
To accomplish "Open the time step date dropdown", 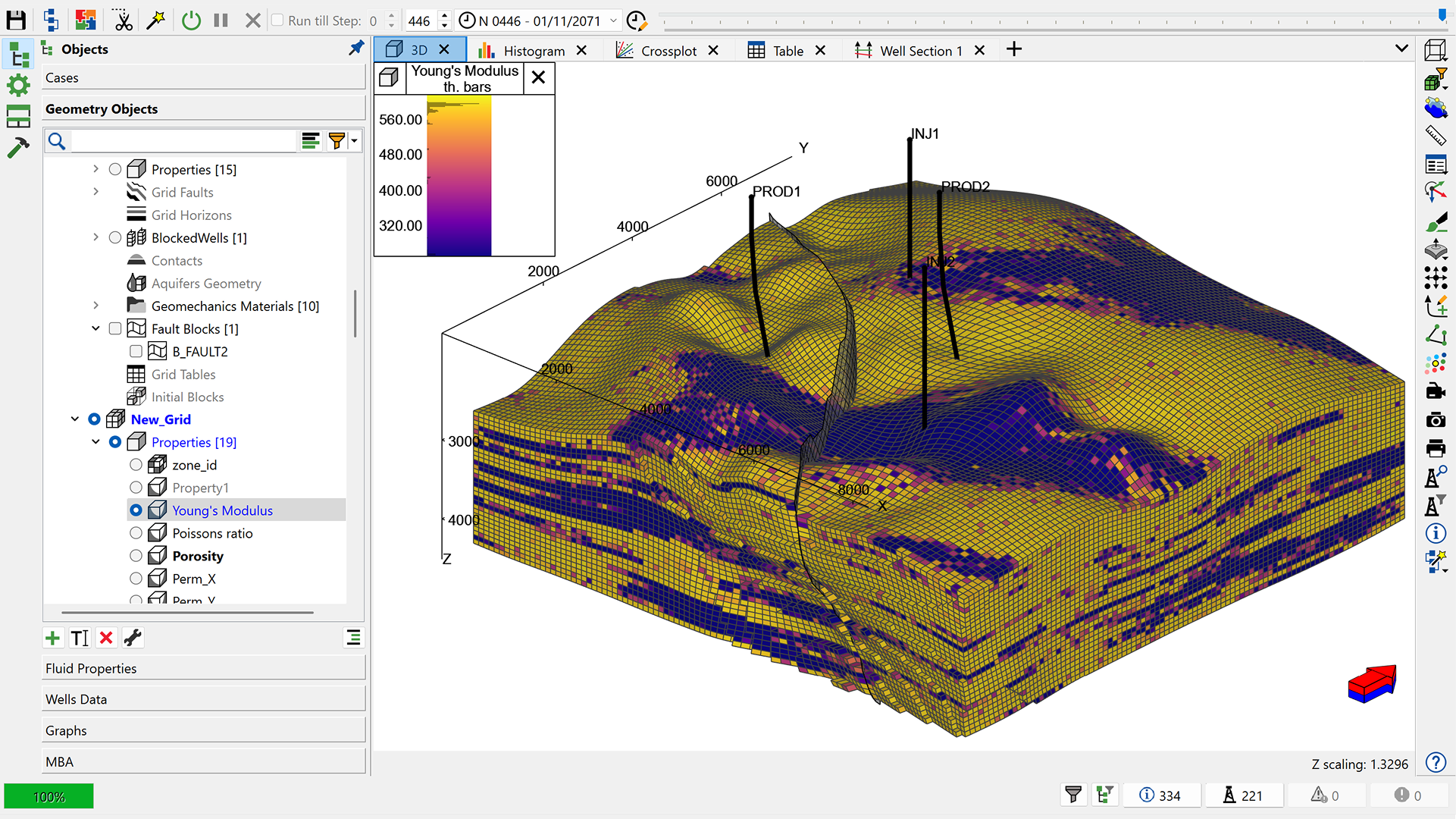I will tap(613, 20).
